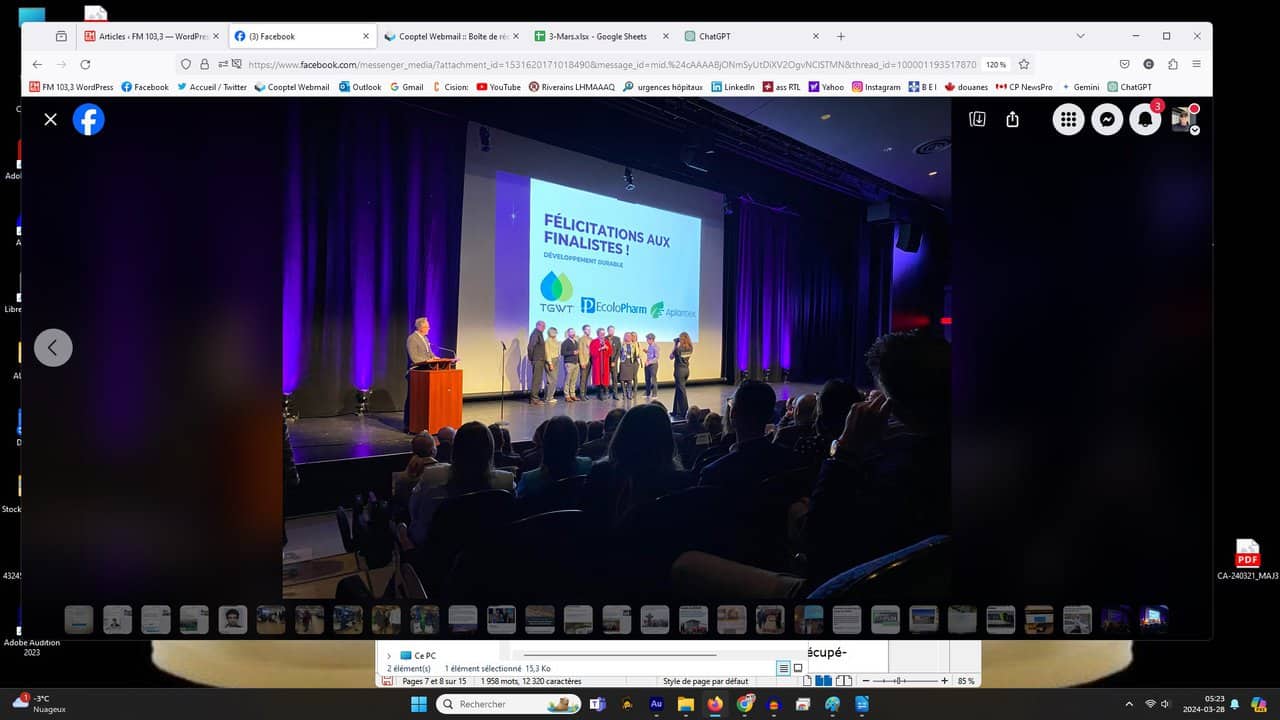Open the Cooptel Webmail bookmark
The image size is (1280, 720).
pyautogui.click(x=292, y=87)
